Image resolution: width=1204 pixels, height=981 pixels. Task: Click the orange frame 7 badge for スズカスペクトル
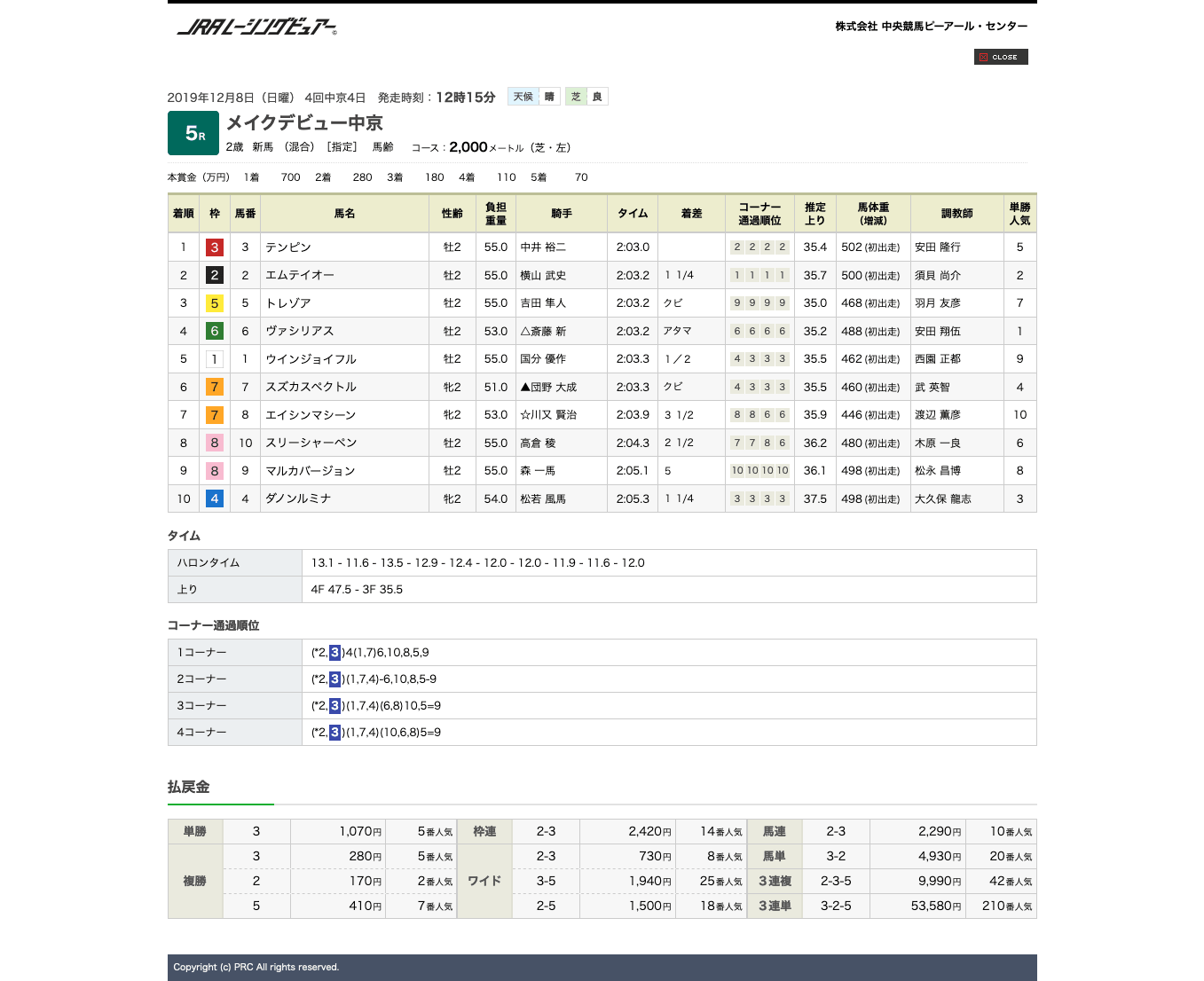(214, 387)
